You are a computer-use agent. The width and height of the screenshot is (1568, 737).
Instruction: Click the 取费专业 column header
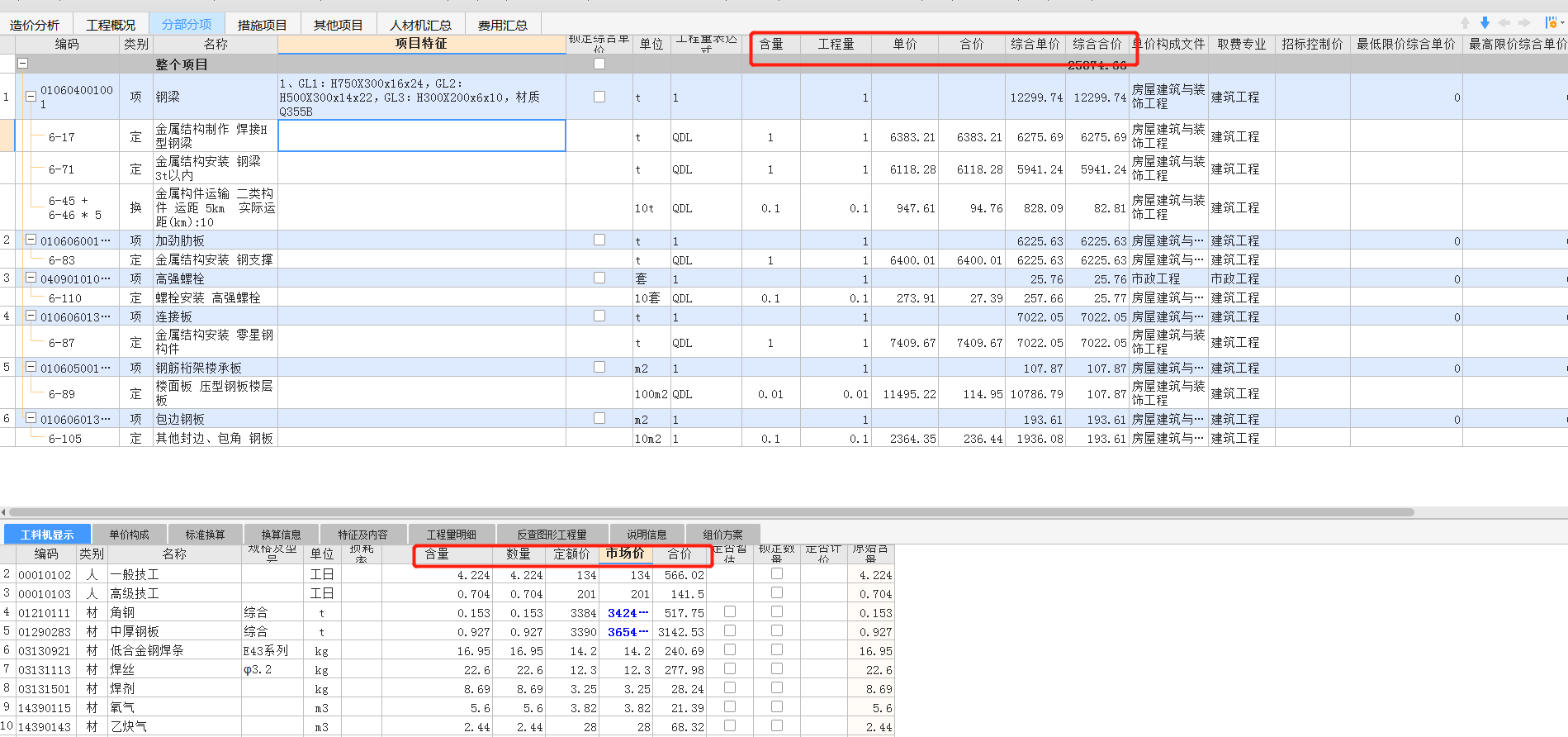click(1242, 44)
